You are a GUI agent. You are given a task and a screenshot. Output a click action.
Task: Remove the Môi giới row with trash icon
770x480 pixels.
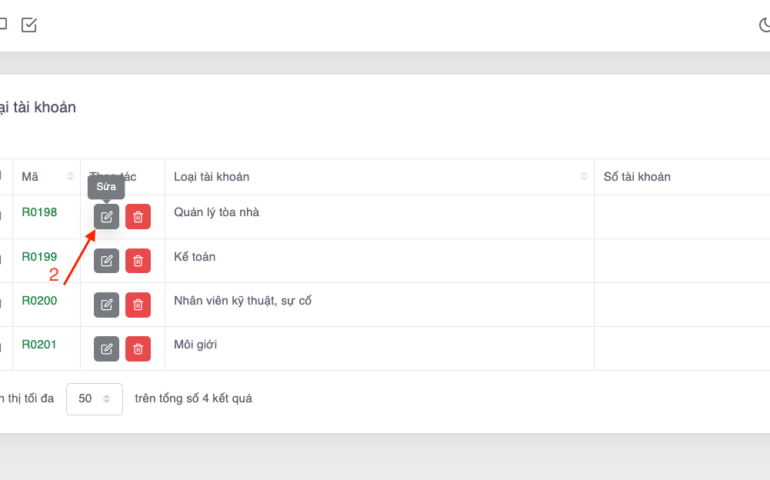tap(138, 349)
